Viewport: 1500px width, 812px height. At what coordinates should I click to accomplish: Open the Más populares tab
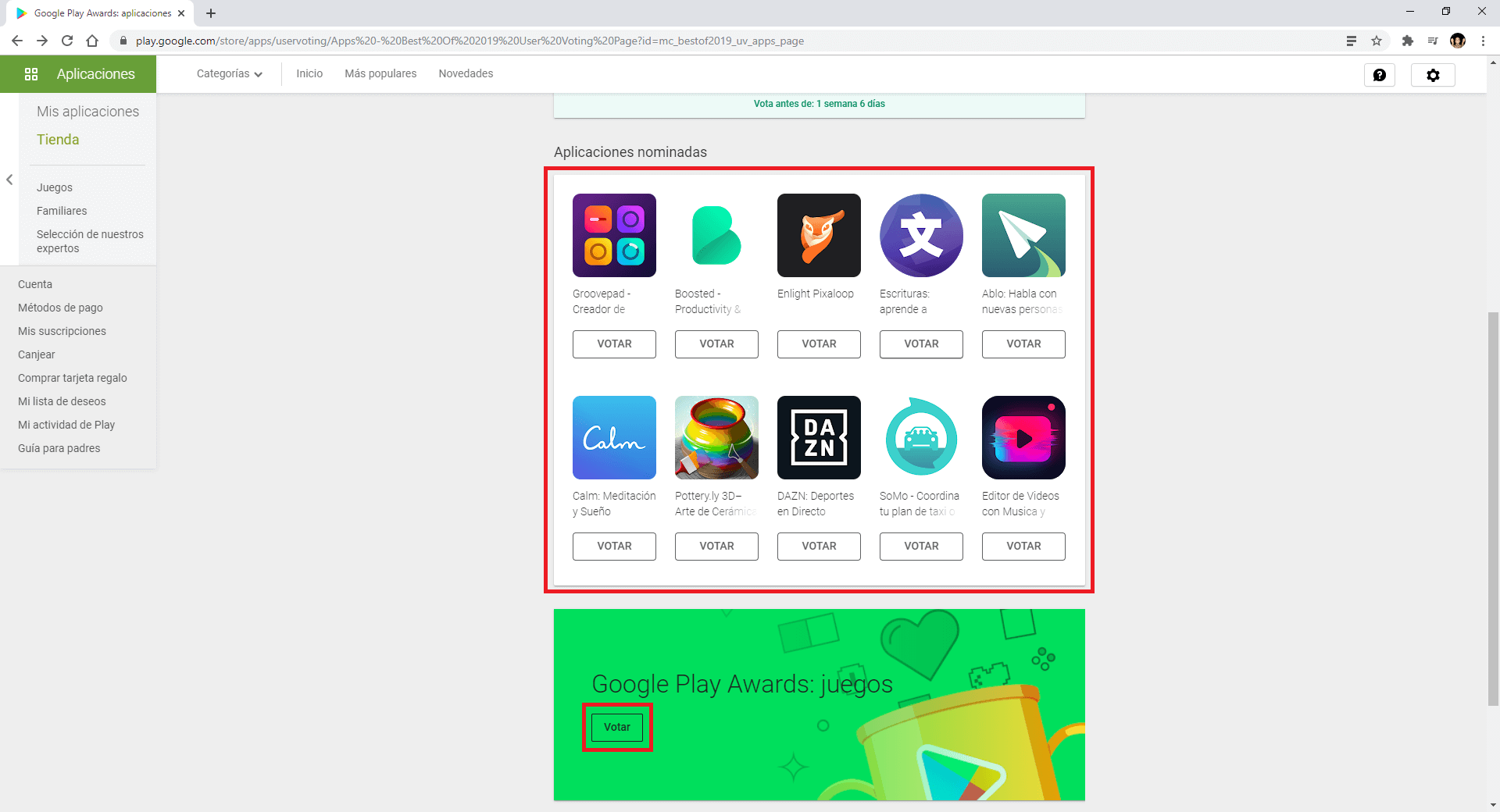(380, 73)
